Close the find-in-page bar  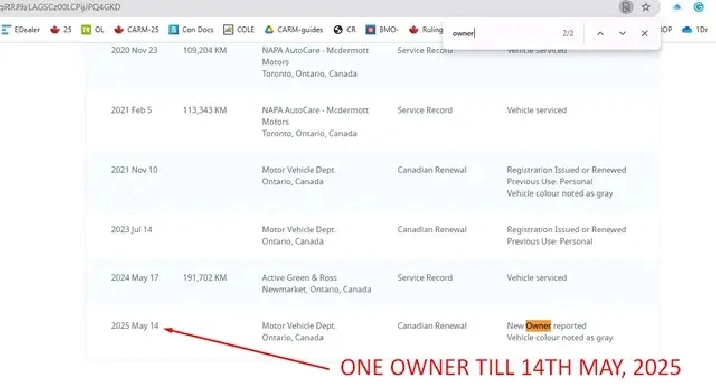coord(644,33)
